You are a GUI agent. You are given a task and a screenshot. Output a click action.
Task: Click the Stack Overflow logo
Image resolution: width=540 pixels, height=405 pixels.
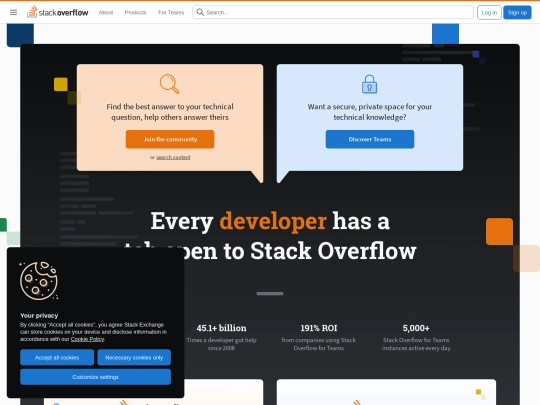click(x=58, y=12)
